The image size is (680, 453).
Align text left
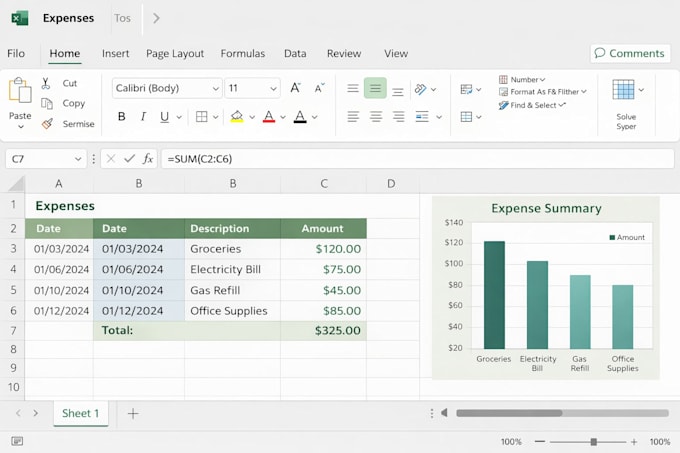[353, 117]
